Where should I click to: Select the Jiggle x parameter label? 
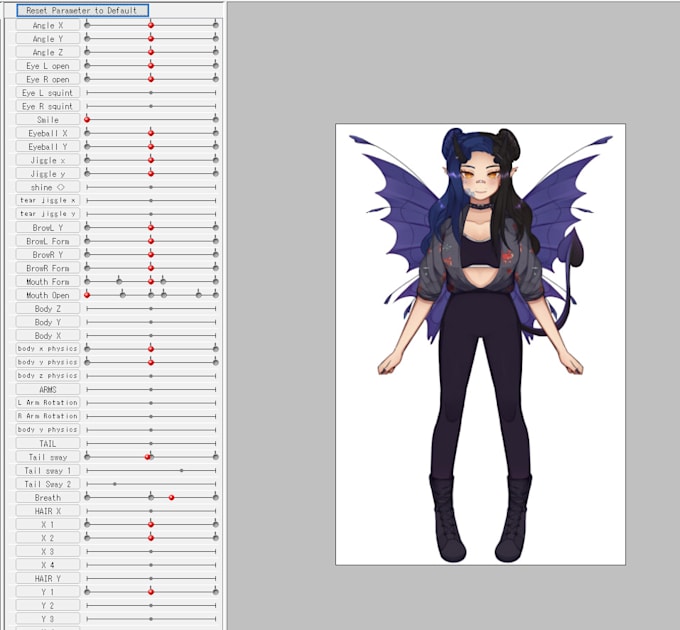(x=48, y=160)
